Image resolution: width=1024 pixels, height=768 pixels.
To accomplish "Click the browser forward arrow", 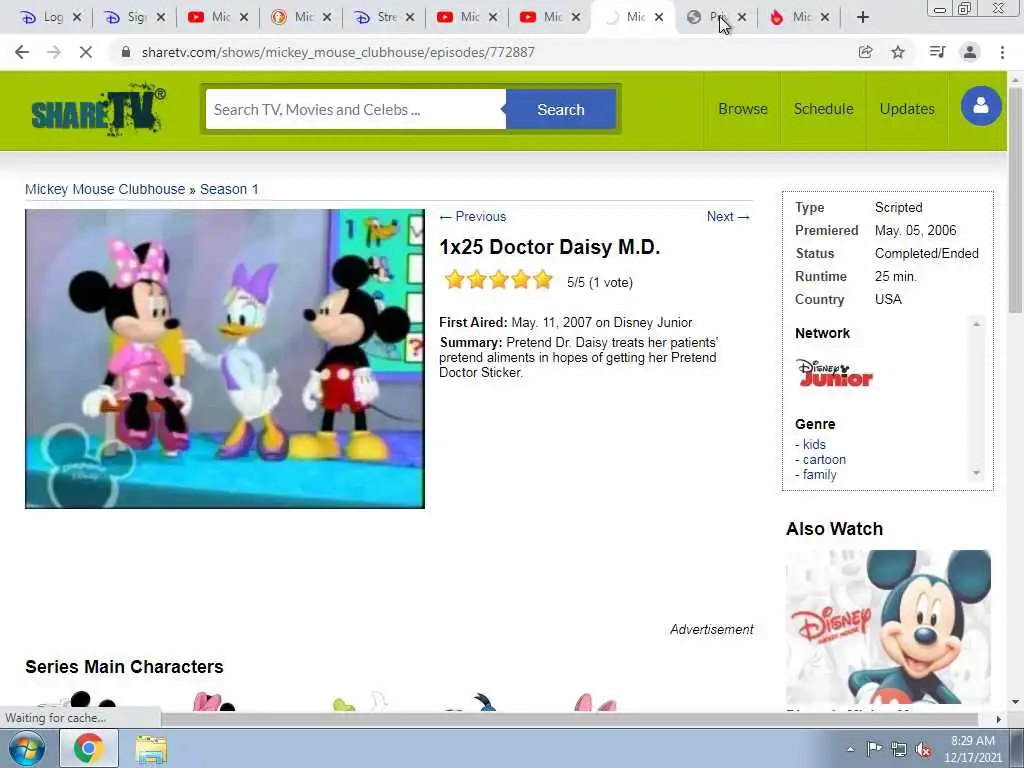I will (x=54, y=52).
